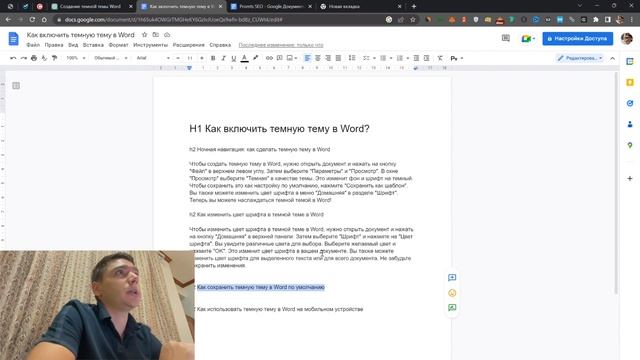Run spell check from the toolbar

(x=44, y=58)
